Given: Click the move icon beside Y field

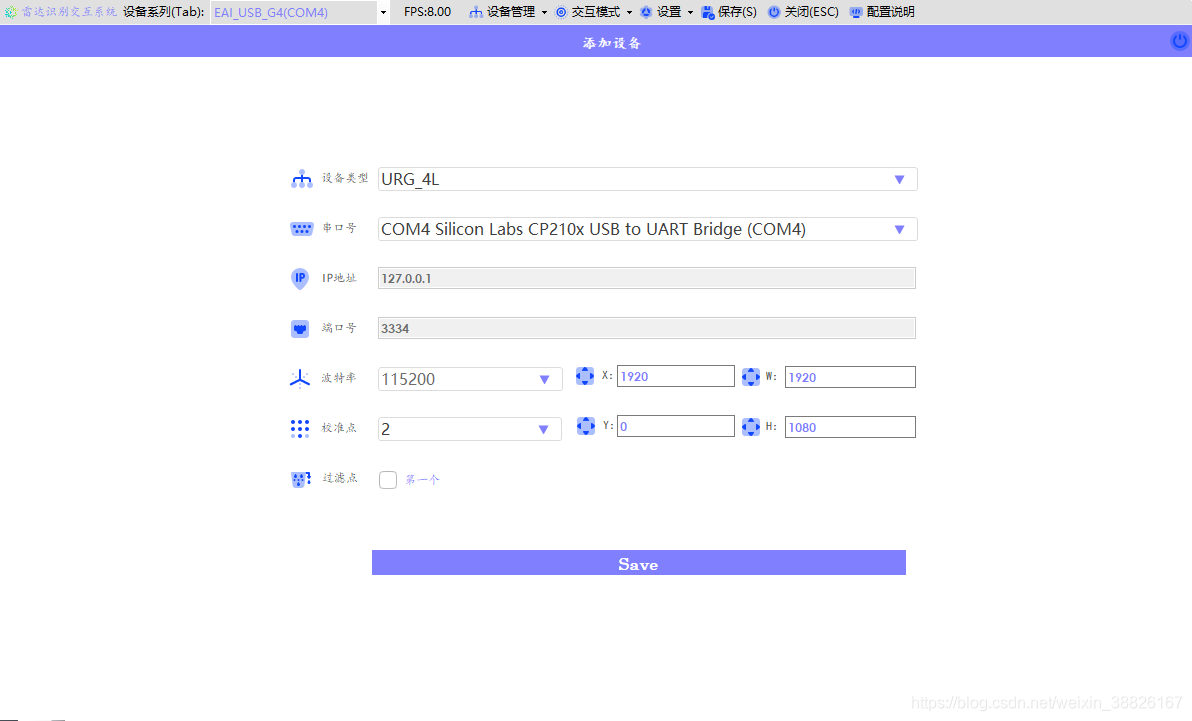Looking at the screenshot, I should click(585, 426).
